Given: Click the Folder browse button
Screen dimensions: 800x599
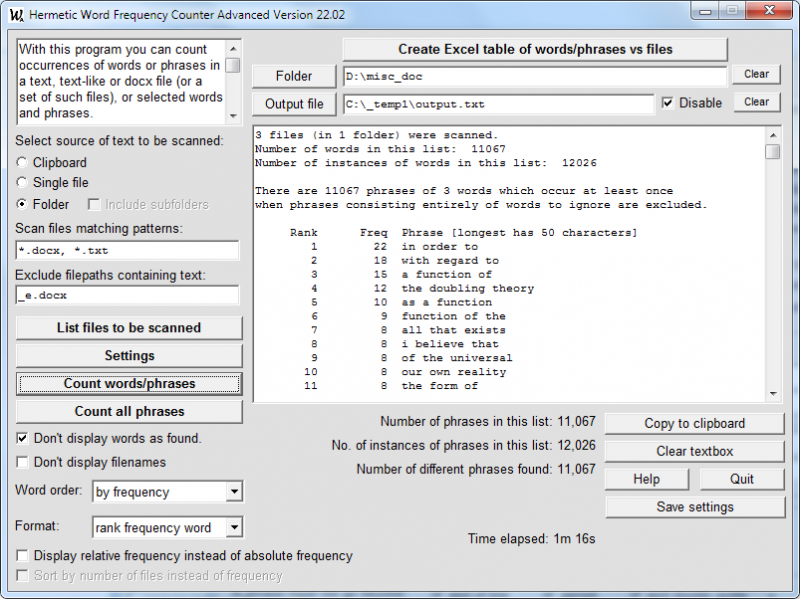Looking at the screenshot, I should pyautogui.click(x=294, y=76).
